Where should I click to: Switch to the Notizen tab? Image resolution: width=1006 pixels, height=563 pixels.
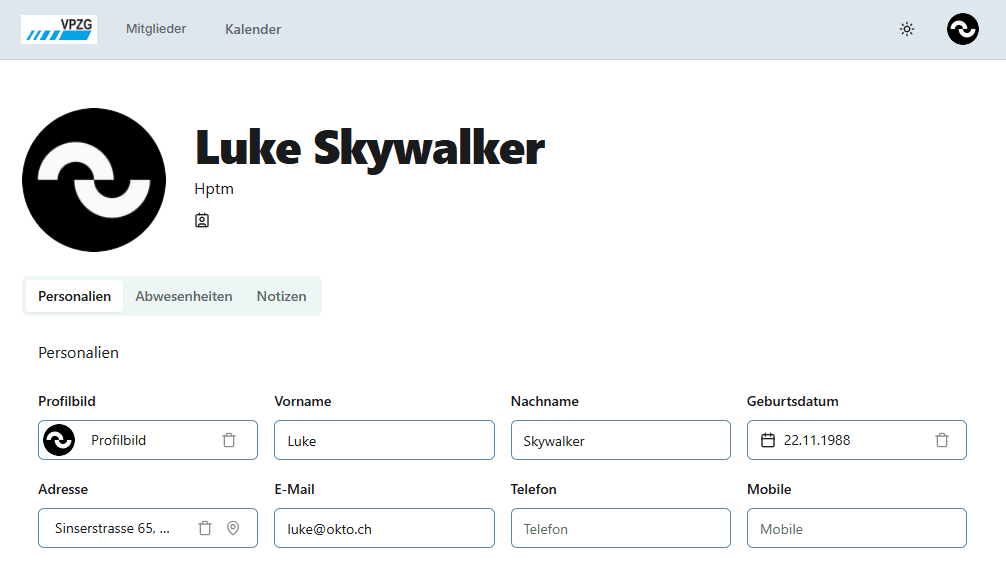click(x=282, y=296)
